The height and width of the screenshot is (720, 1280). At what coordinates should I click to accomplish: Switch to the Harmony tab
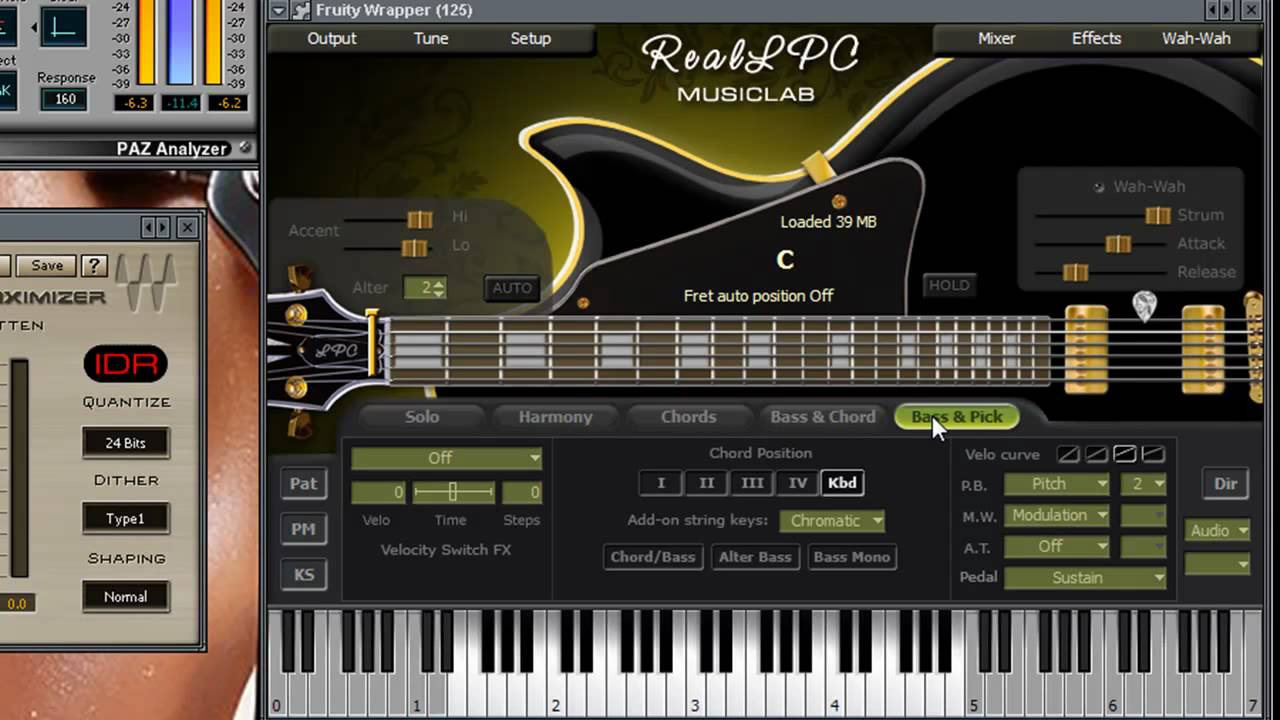pyautogui.click(x=555, y=417)
